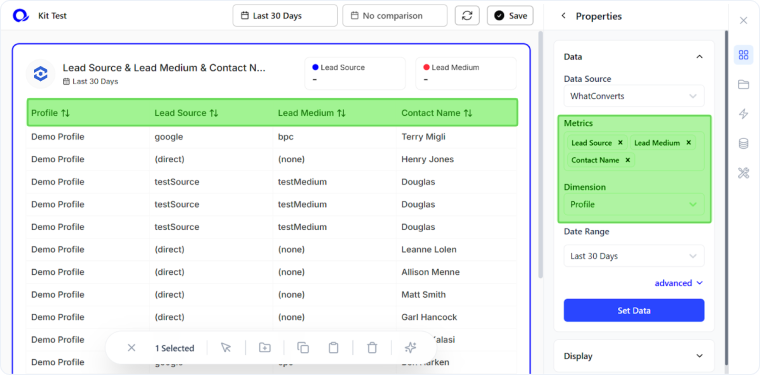Deselect using the X in selection toolbar
Viewport: 760px width, 375px height.
coord(131,348)
